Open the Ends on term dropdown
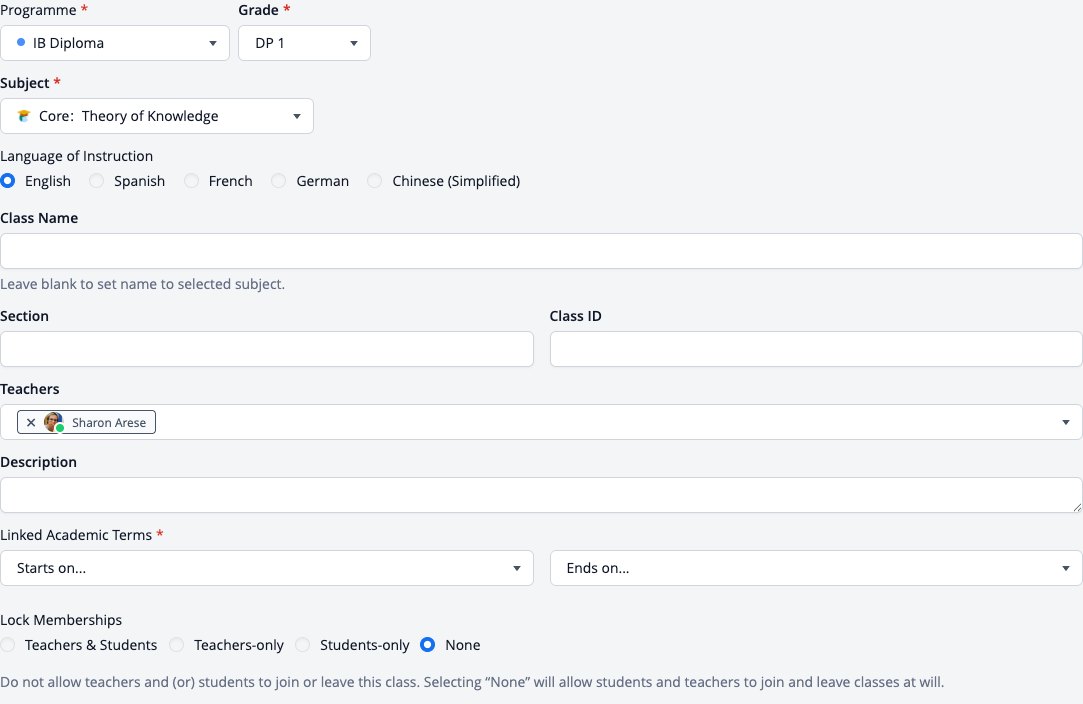The height and width of the screenshot is (704, 1083). click(816, 568)
